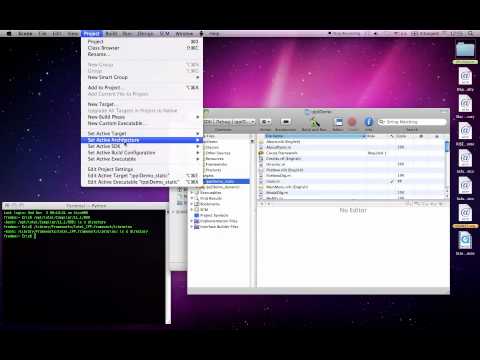
Task: Open the Build menu in the menu bar
Action: 112,34
